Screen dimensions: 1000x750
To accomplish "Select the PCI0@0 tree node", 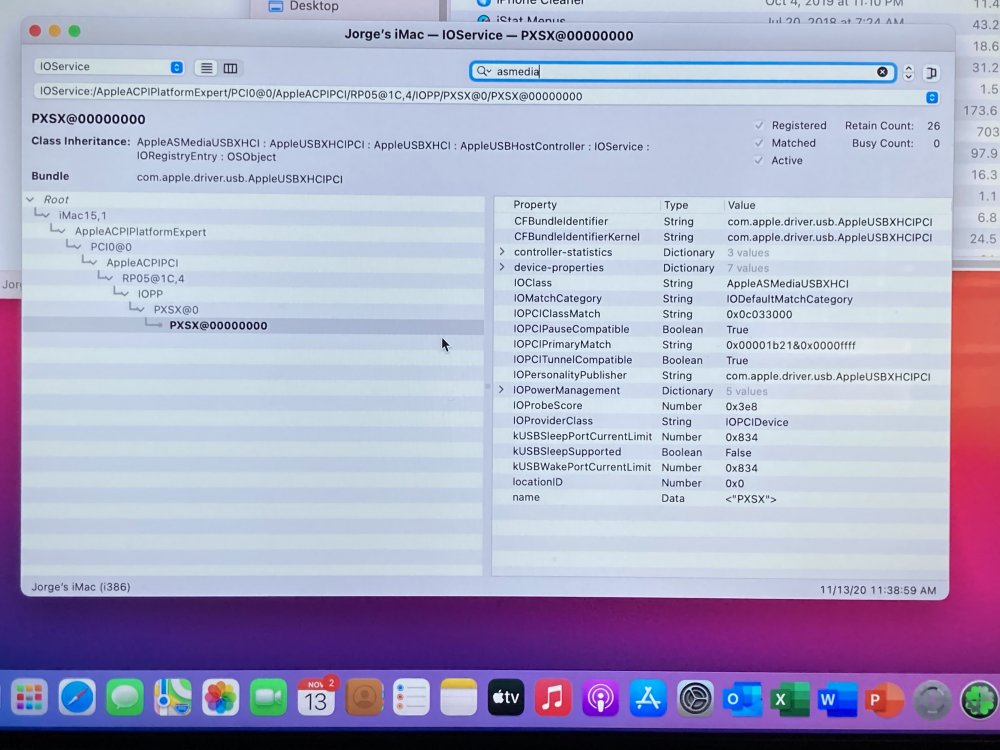I will pyautogui.click(x=111, y=247).
